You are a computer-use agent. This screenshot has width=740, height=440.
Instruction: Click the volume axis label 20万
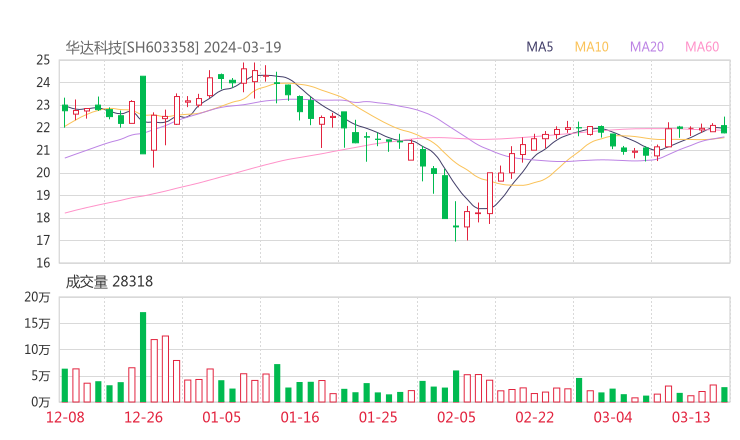37,297
